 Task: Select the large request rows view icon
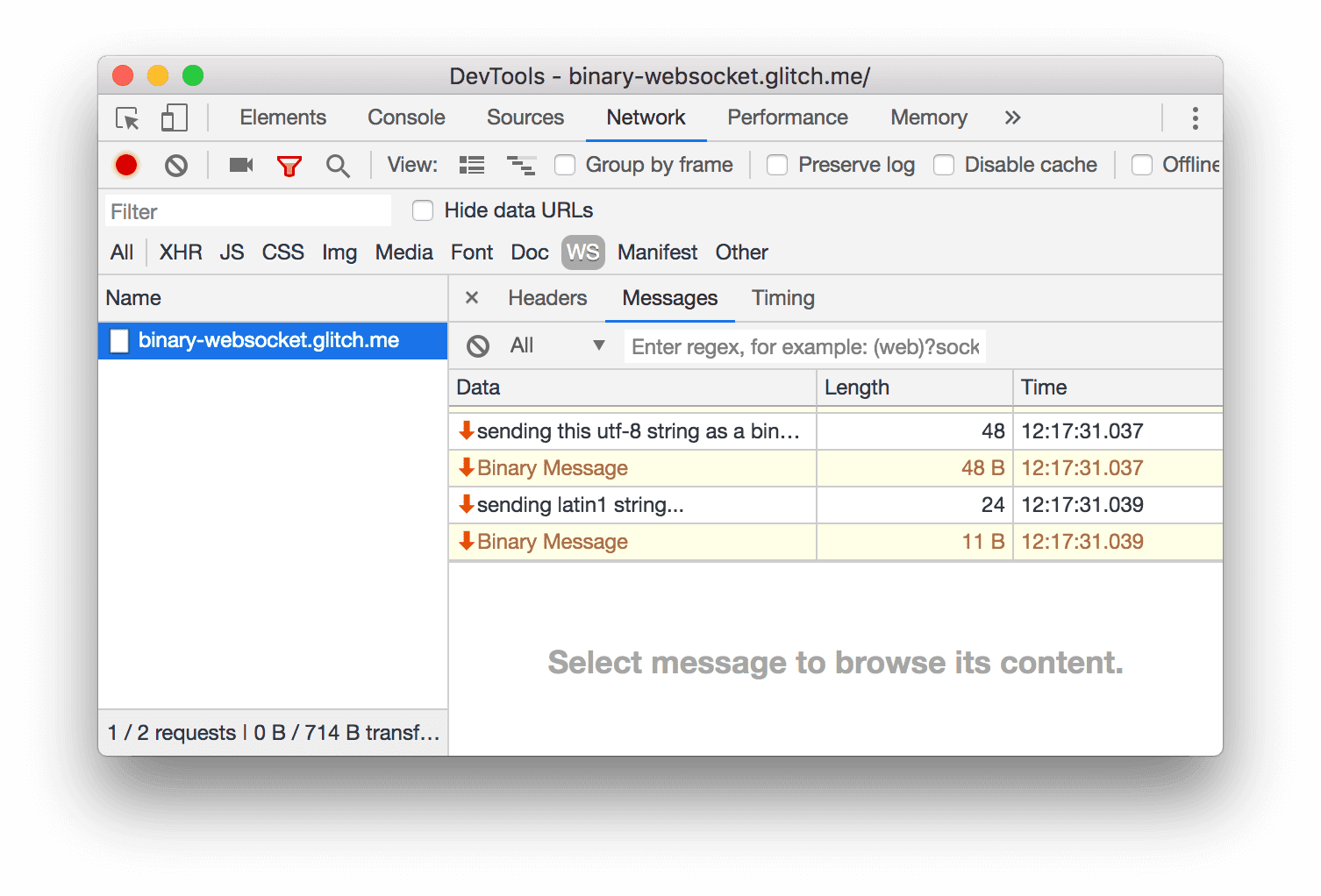tap(471, 165)
